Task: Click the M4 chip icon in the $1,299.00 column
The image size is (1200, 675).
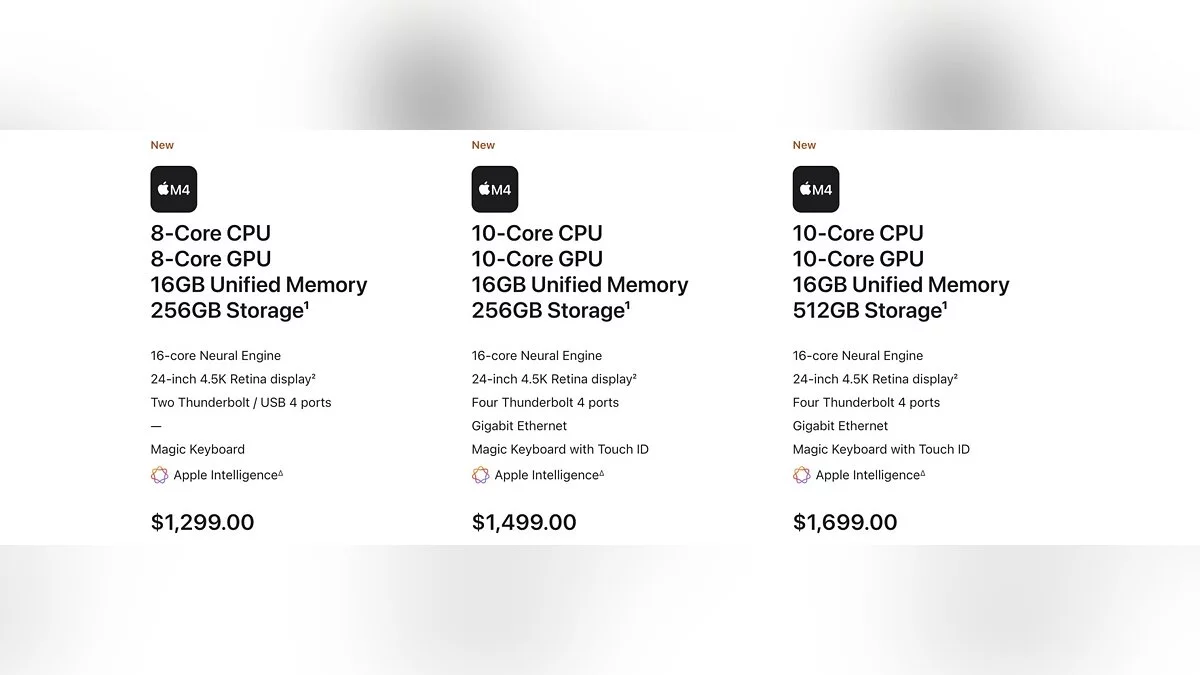Action: pos(174,189)
